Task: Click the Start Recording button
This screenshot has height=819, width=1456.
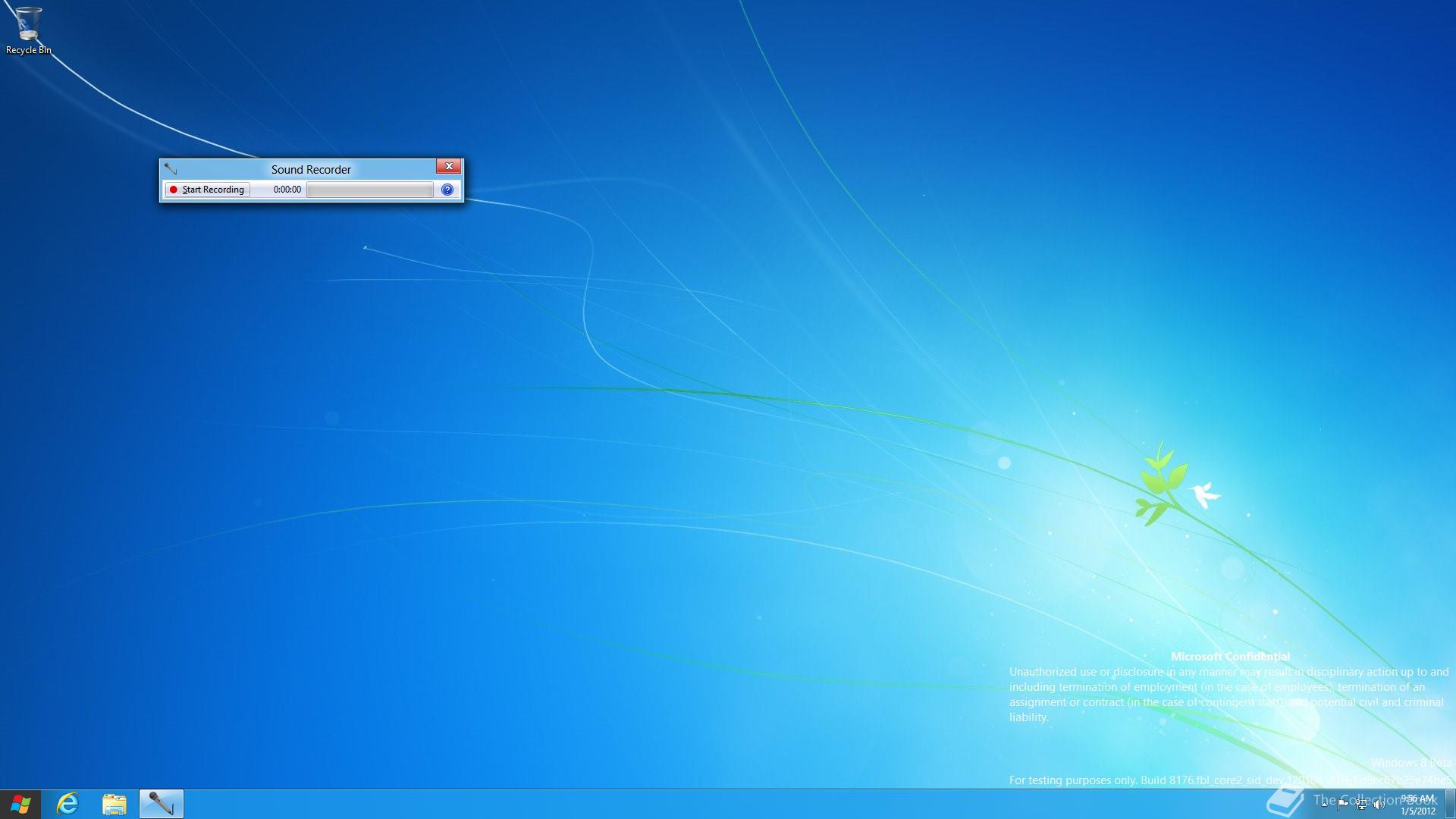Action: (207, 190)
